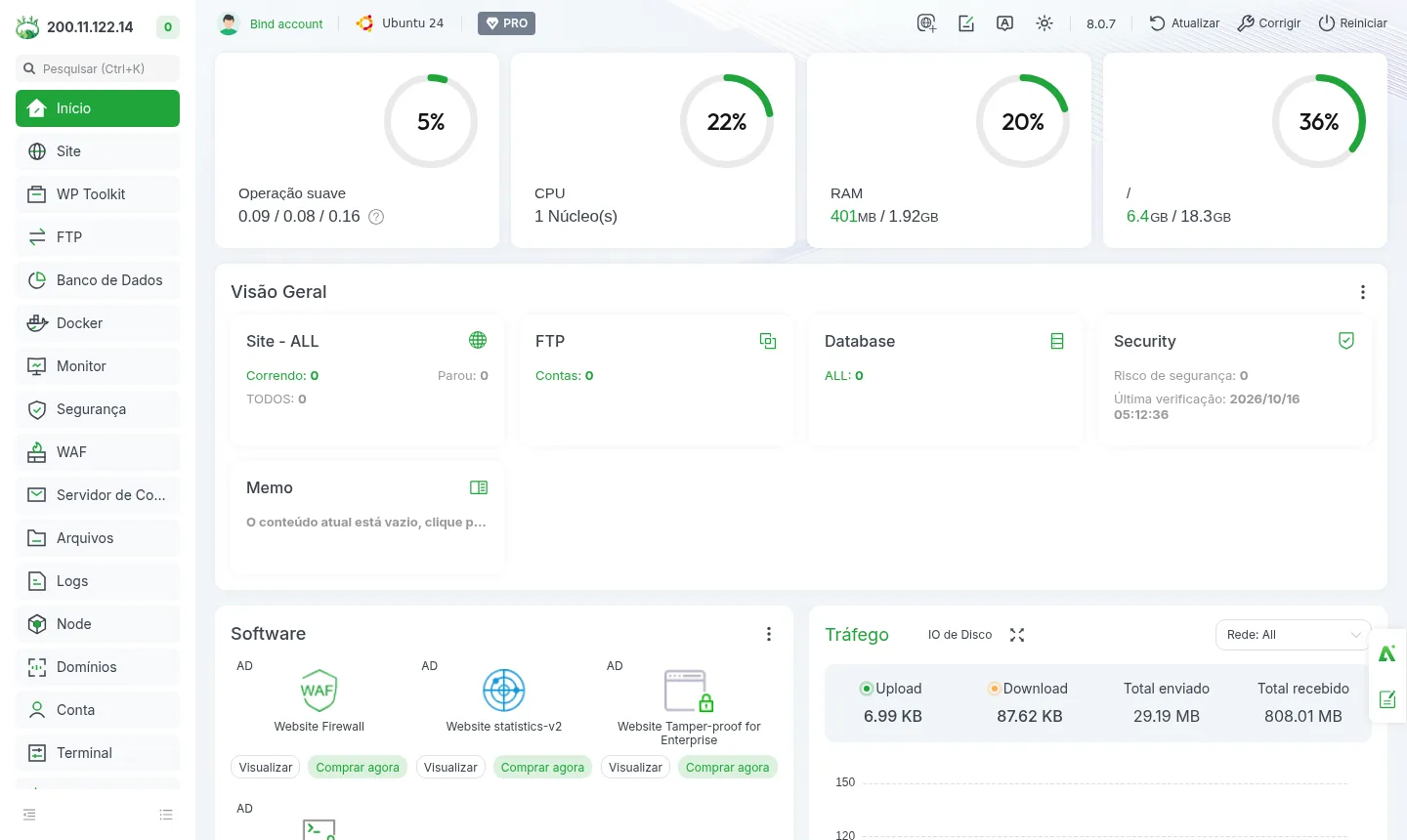Click the Bind account link
Viewport: 1407px width, 840px height.
pyautogui.click(x=286, y=23)
